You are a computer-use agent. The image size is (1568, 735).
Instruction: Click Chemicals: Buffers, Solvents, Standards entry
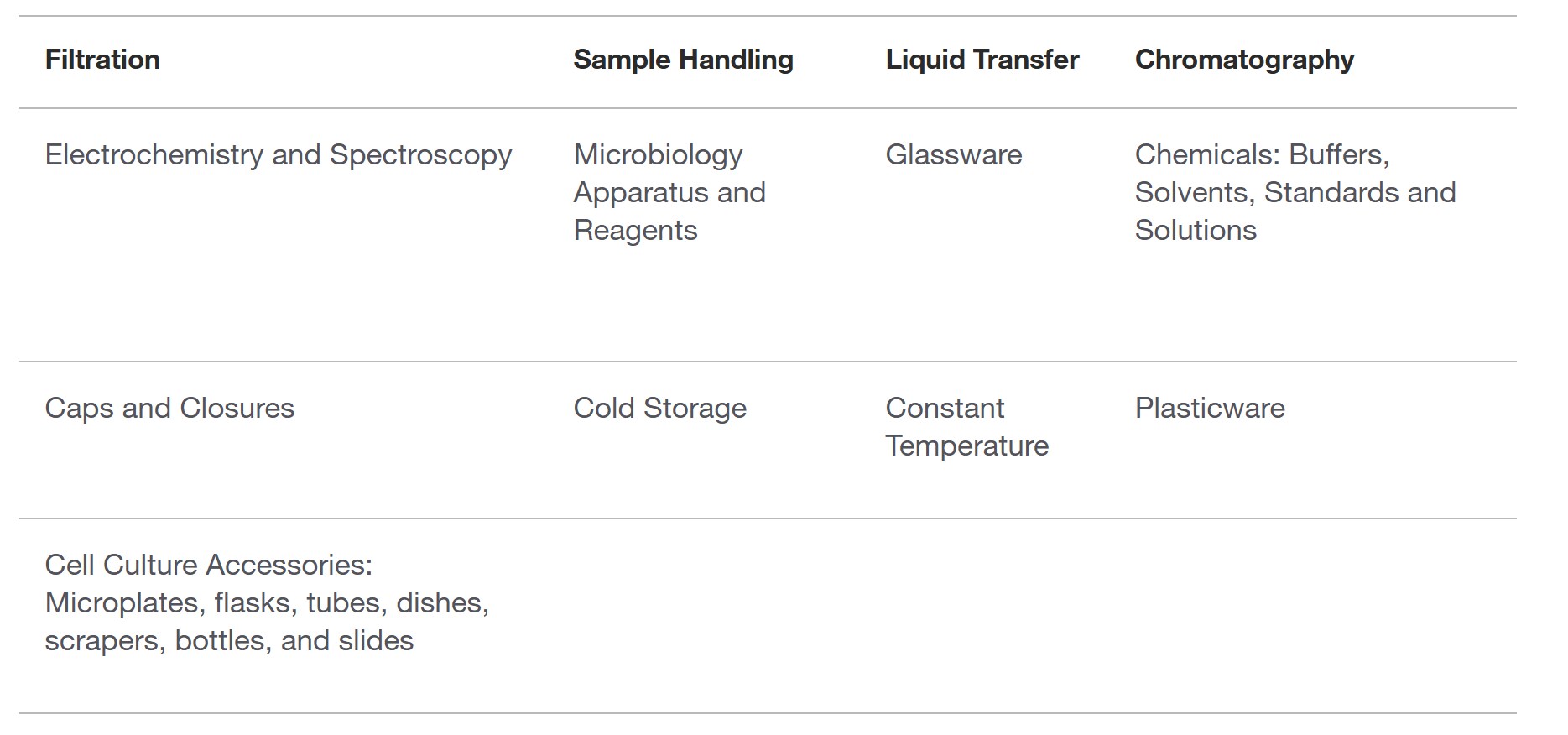tap(1295, 192)
